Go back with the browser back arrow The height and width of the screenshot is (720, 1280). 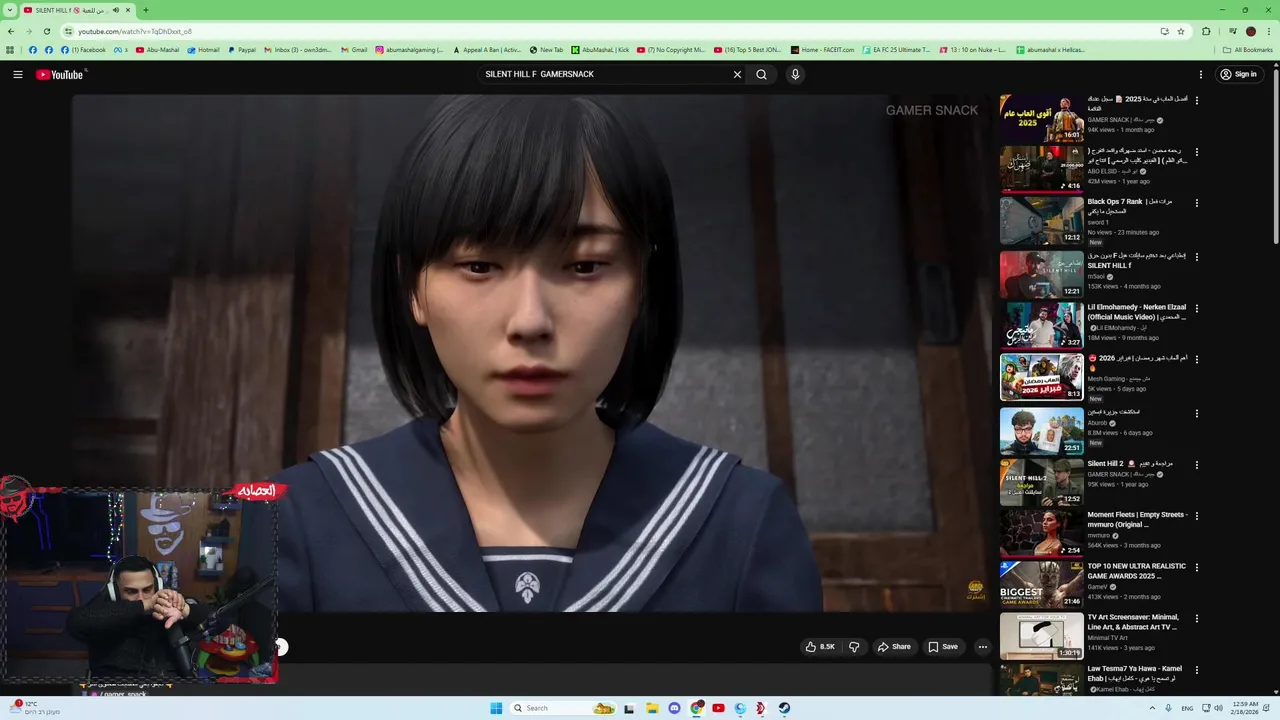coord(11,31)
